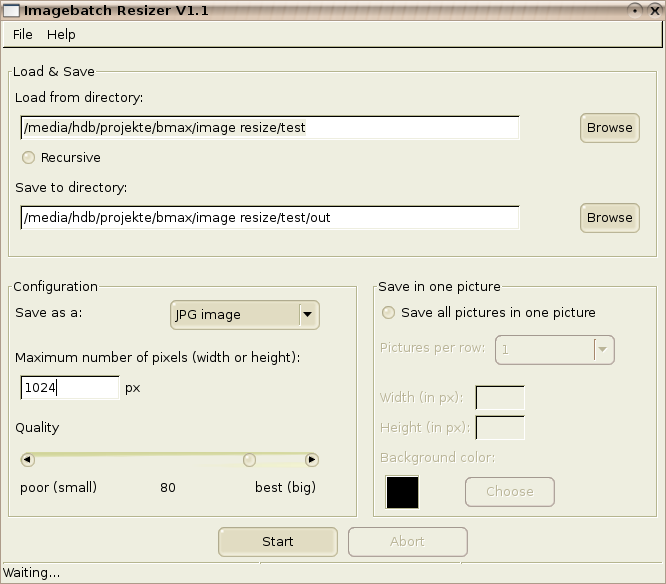Click the Start button

[x=278, y=542]
